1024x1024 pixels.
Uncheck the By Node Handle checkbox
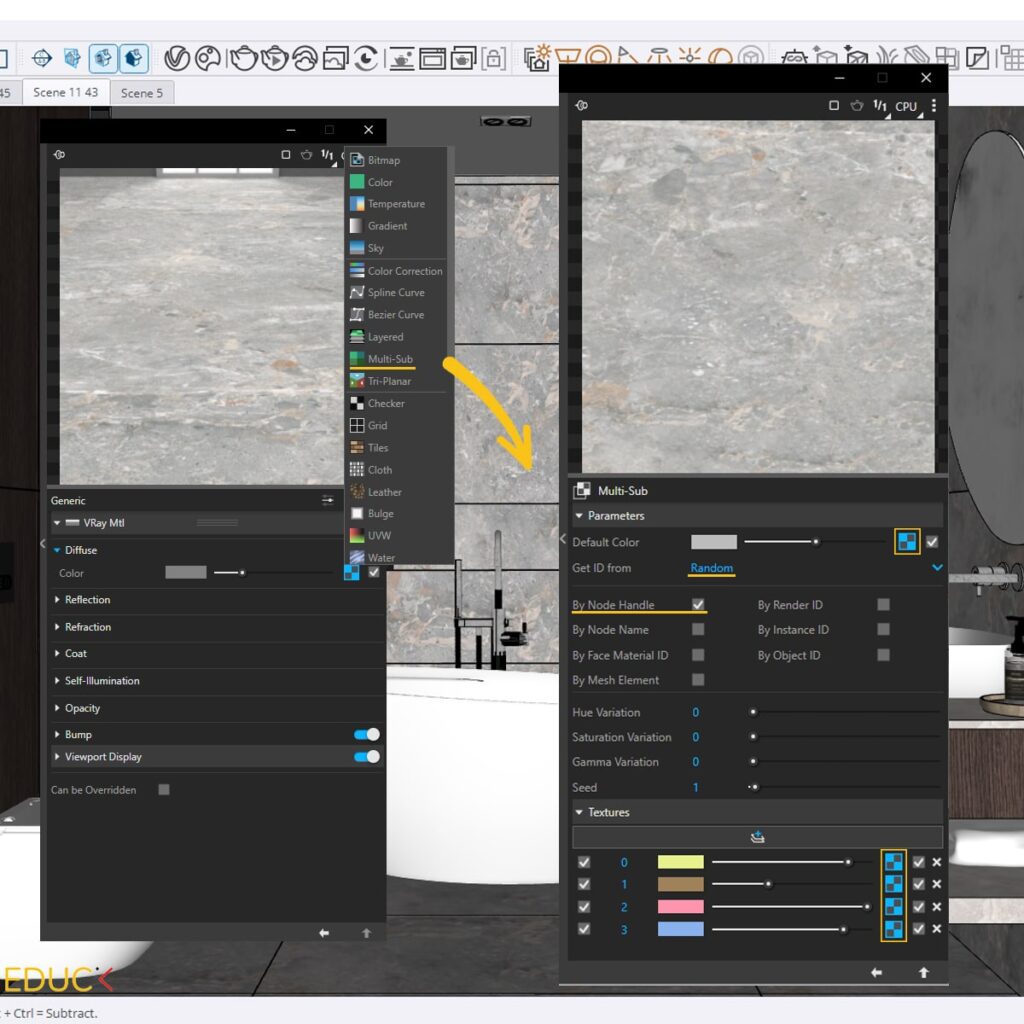click(x=698, y=605)
